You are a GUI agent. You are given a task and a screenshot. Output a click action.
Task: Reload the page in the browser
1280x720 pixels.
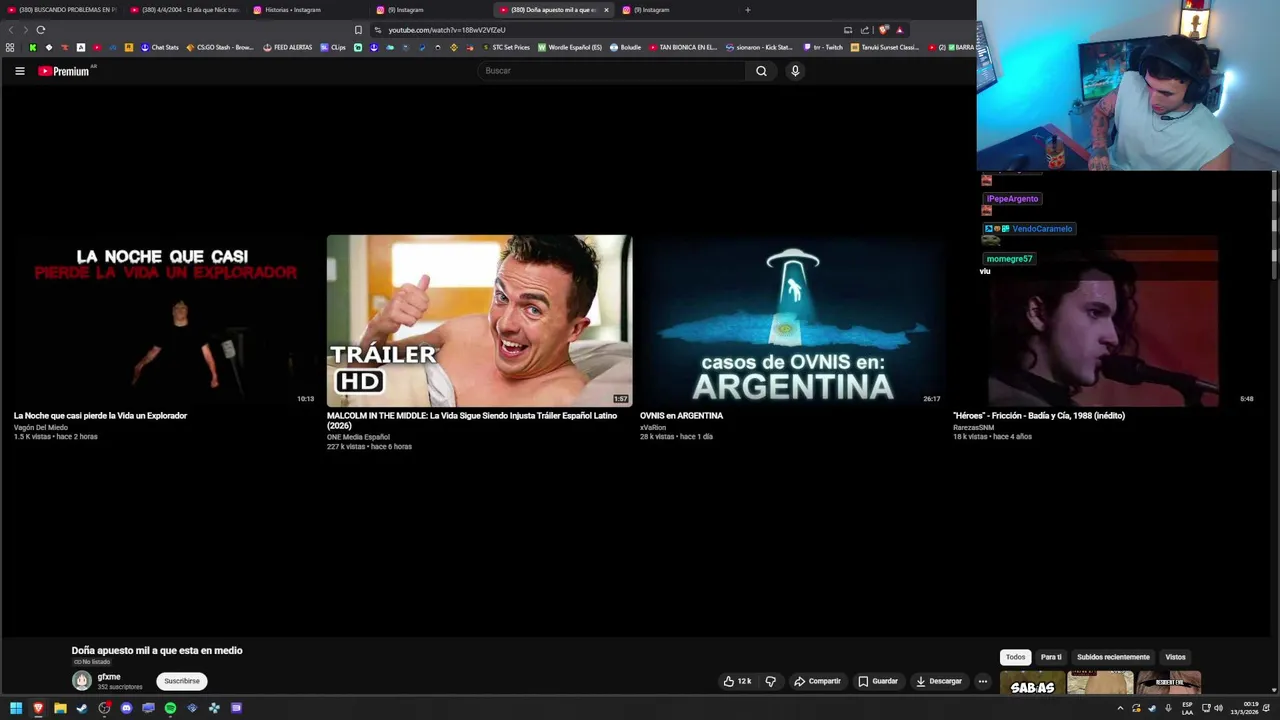[41, 30]
